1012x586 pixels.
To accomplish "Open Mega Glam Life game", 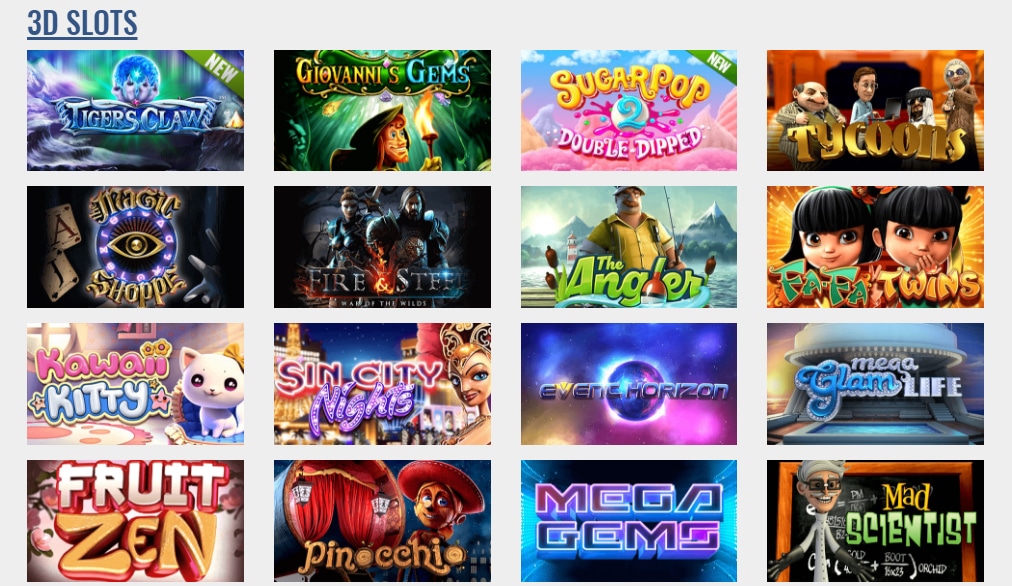I will 875,384.
